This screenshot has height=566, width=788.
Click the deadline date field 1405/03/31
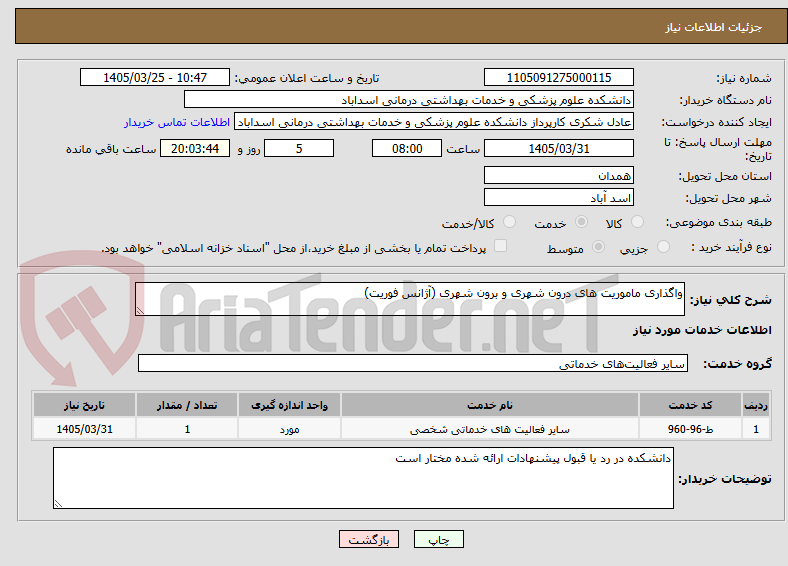coord(558,148)
